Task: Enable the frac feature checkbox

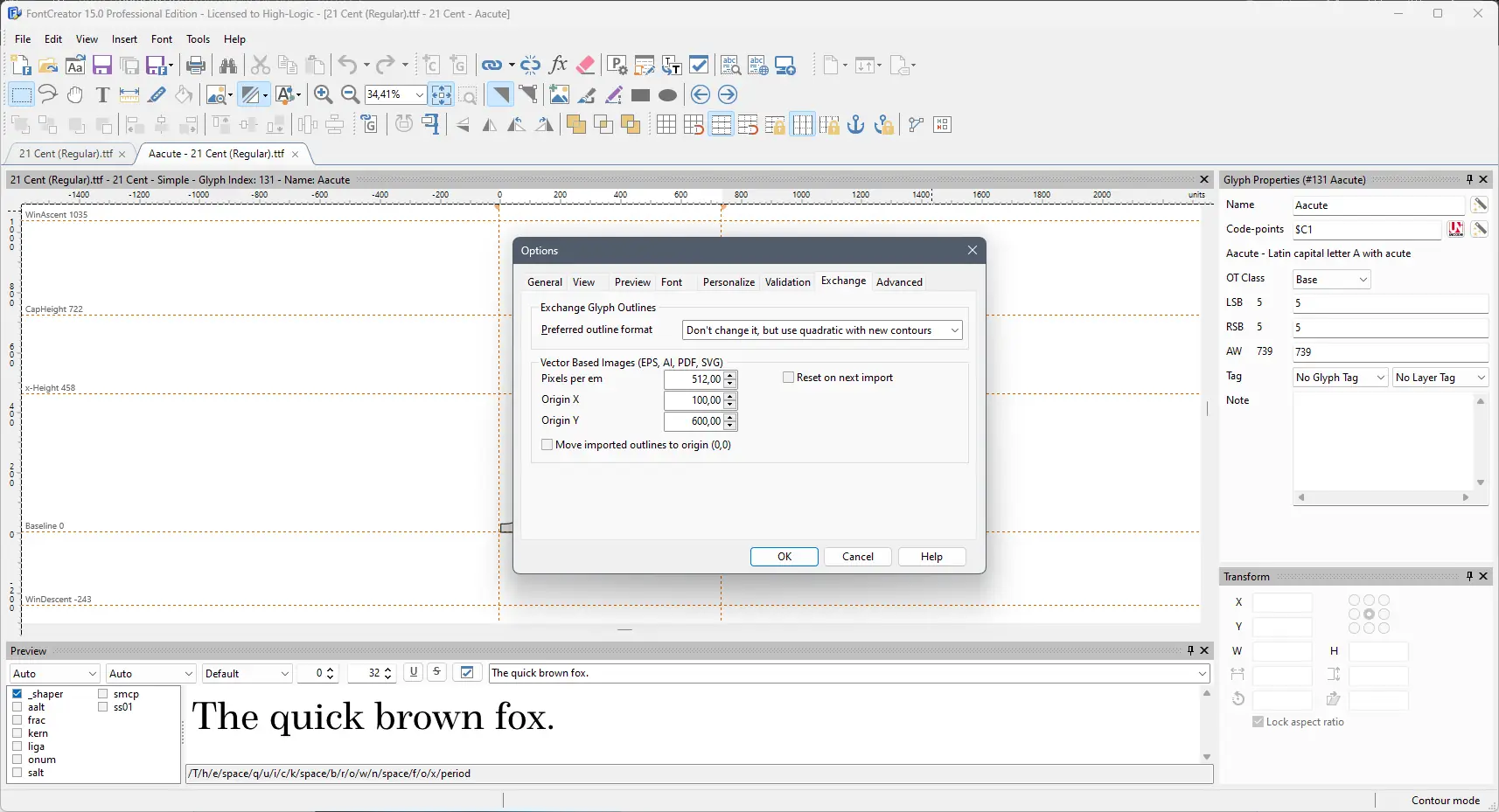Action: 17,720
